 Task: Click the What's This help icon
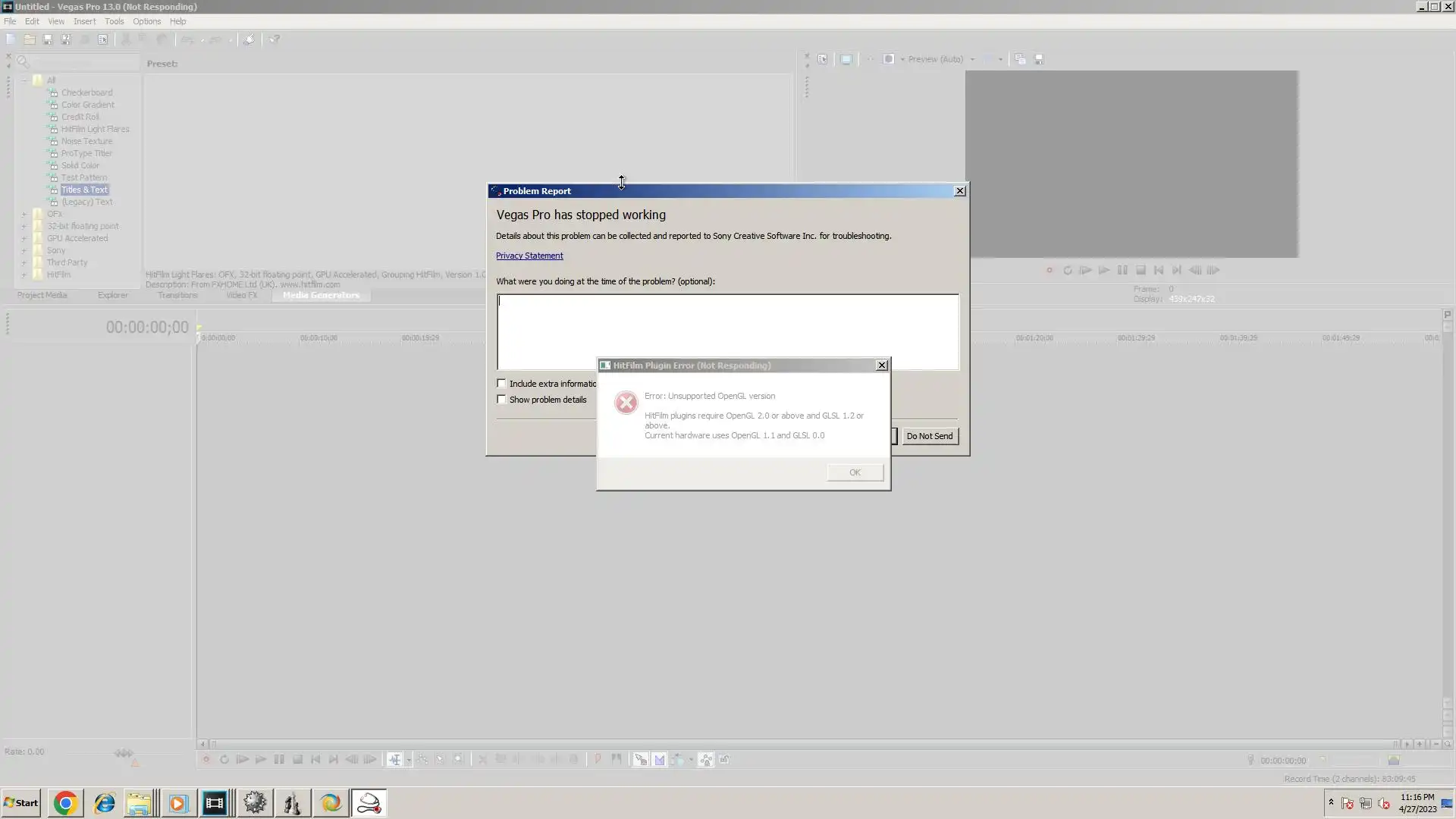(275, 39)
